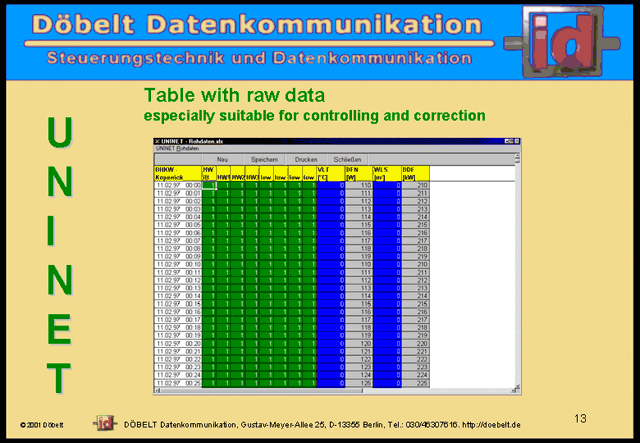The height and width of the screenshot is (443, 640).
Task: Click the Neu button
Action: coord(223,159)
